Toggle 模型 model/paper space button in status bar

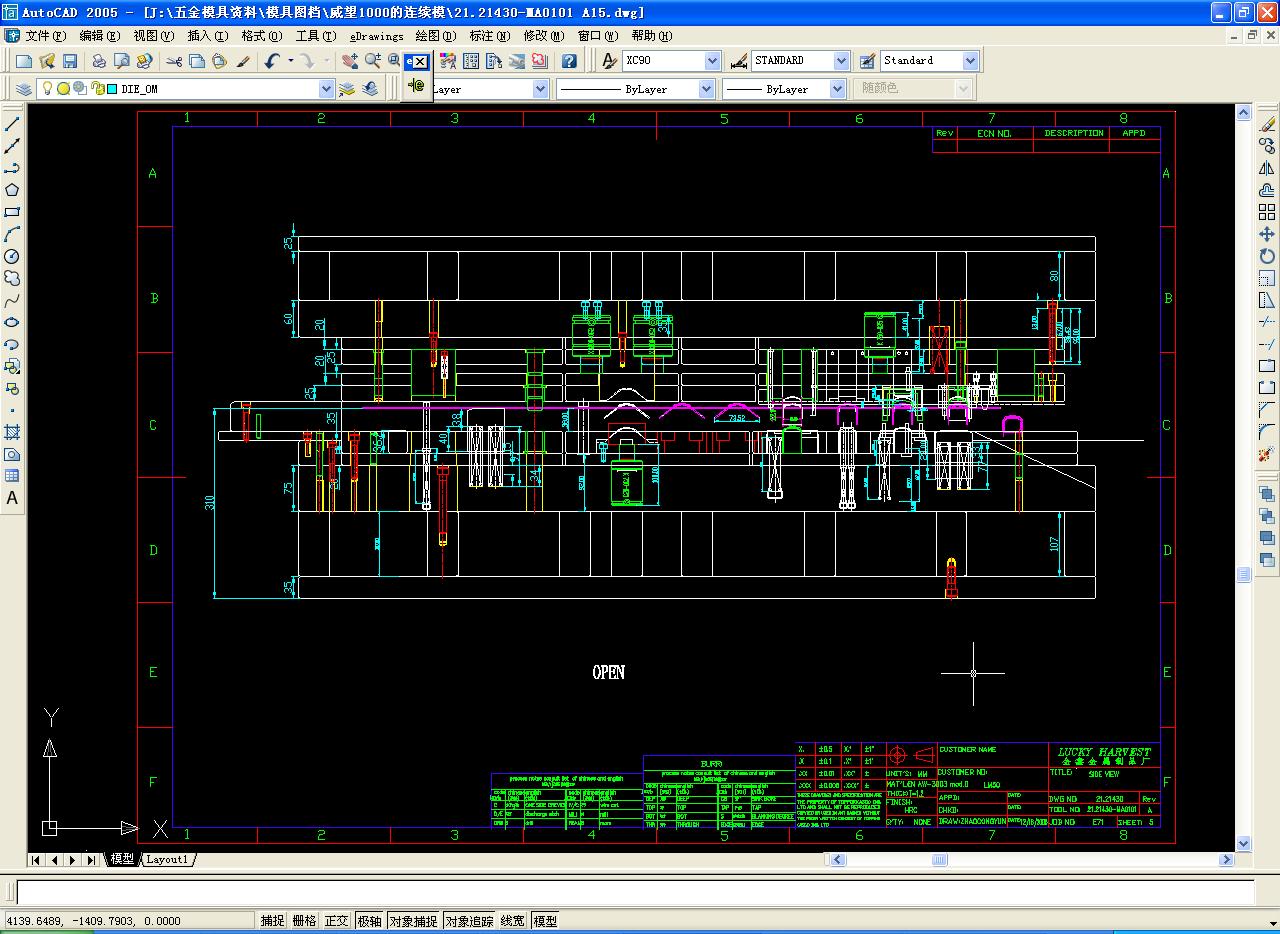tap(545, 921)
